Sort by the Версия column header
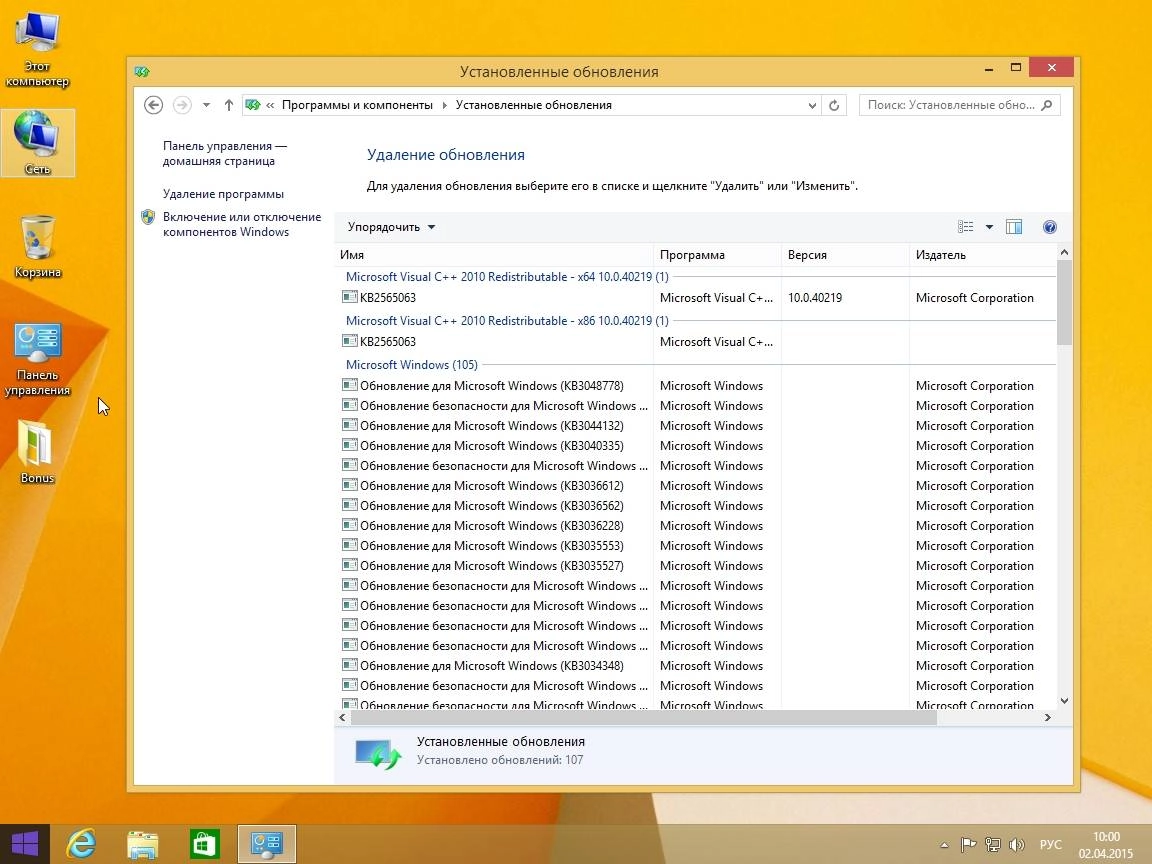This screenshot has height=864, width=1152. [x=845, y=255]
